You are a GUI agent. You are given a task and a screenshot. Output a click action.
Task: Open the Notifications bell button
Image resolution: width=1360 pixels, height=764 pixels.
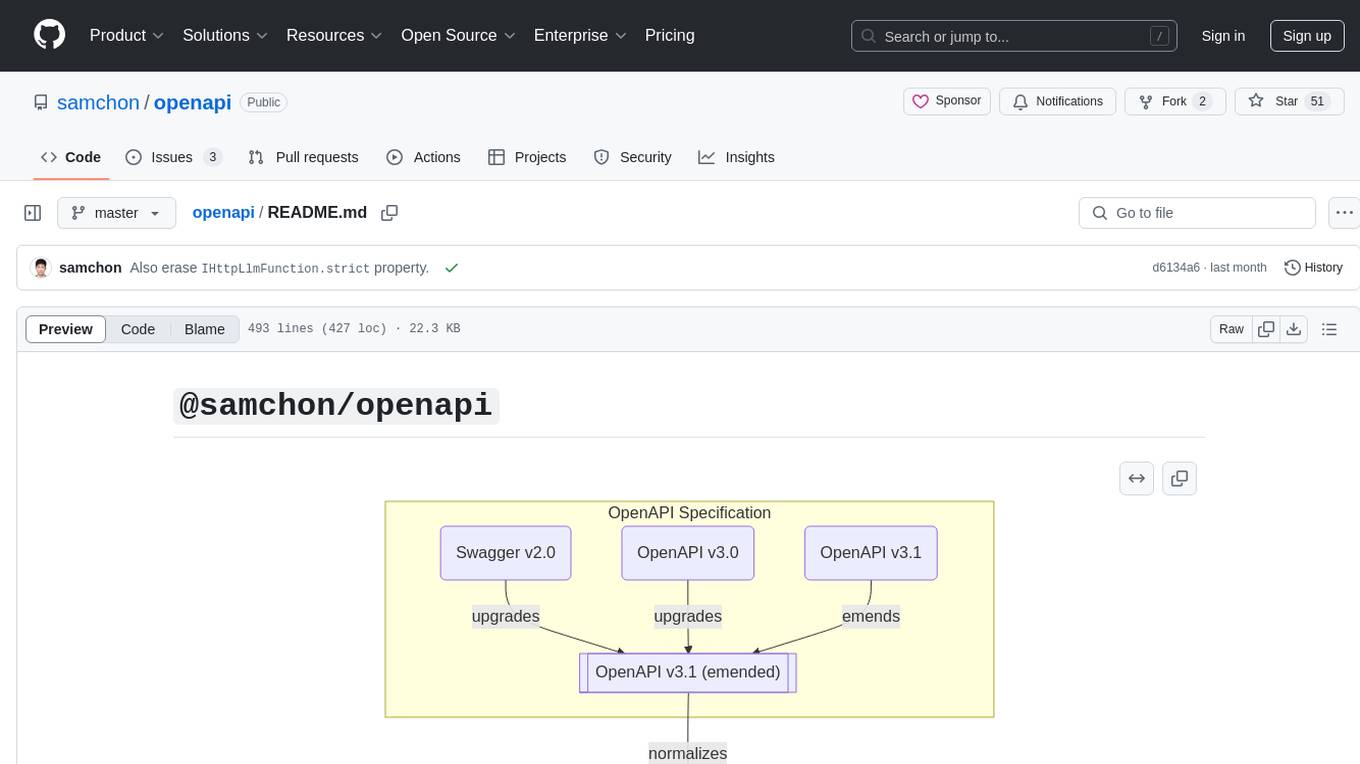(1058, 101)
